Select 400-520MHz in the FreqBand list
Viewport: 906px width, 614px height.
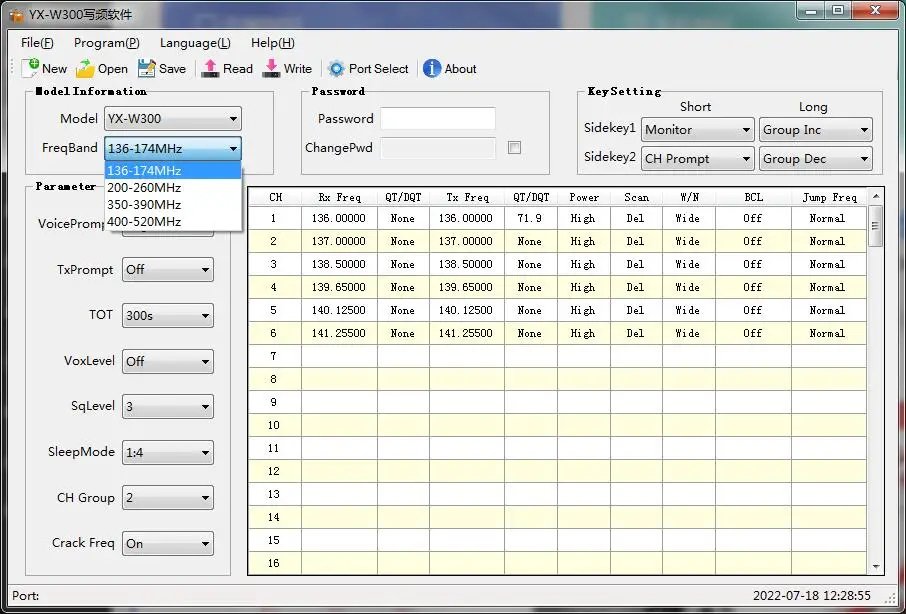(x=144, y=221)
